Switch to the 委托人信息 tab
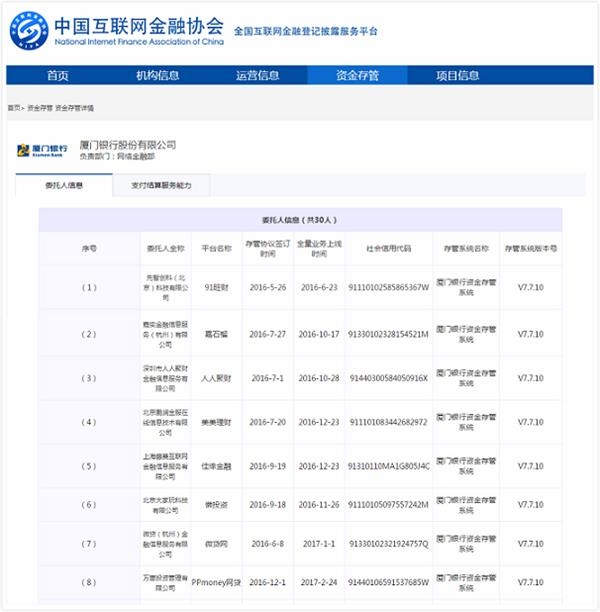600x612 pixels. point(64,185)
